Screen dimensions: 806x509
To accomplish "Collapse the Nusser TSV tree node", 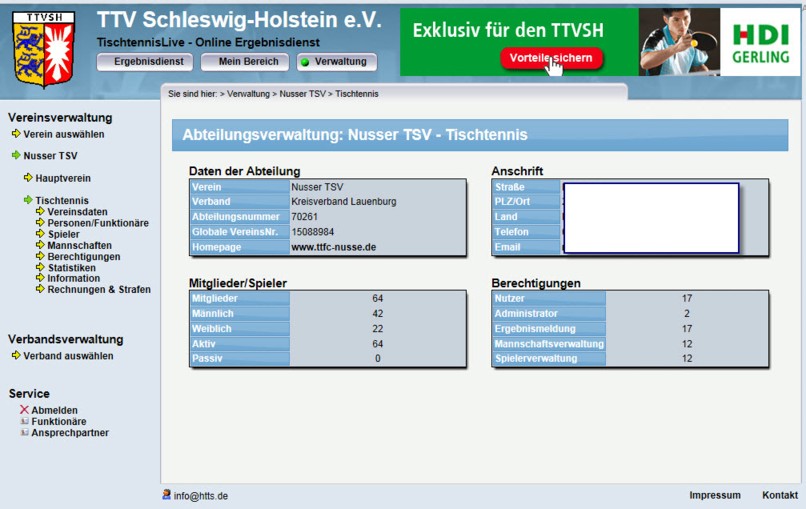I will coord(16,156).
